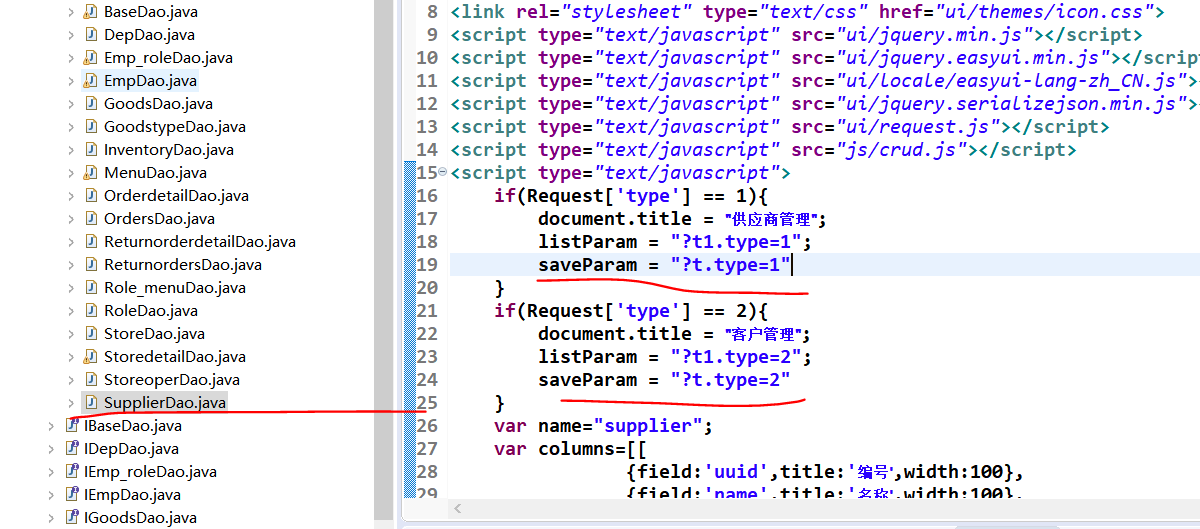Click the Role_menuDao.java file icon
1200x529 pixels.
(92, 288)
